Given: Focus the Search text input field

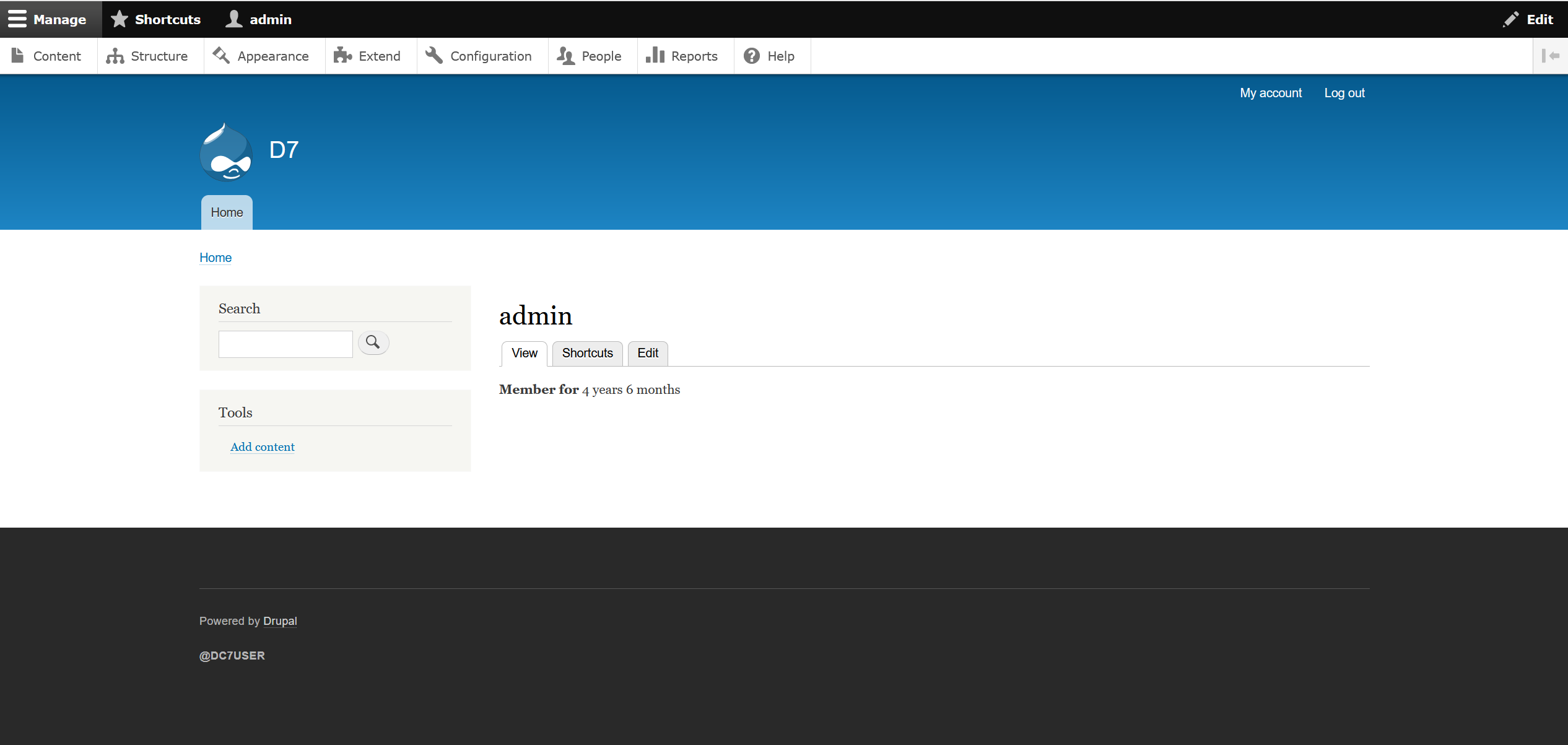Looking at the screenshot, I should [285, 344].
